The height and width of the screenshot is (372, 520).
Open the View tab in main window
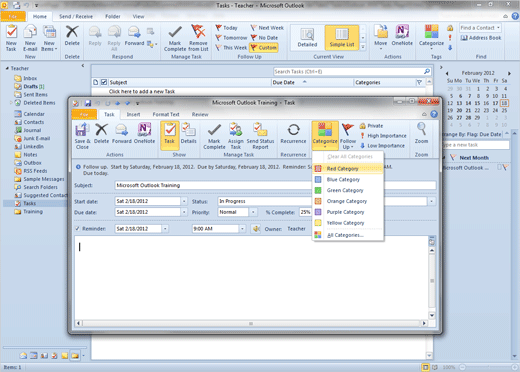138,16
